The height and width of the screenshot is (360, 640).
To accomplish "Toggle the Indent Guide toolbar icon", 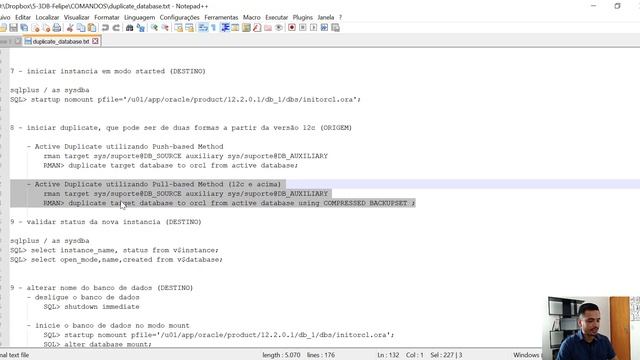I will coord(225,28).
